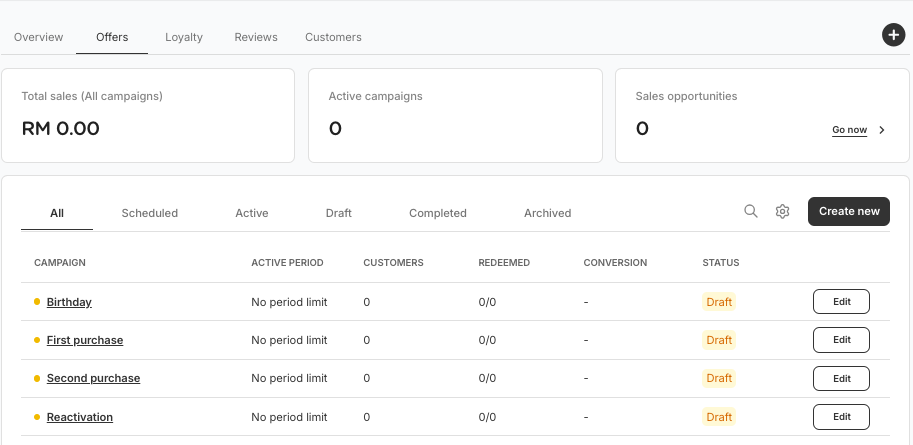Open table settings gear icon
The width and height of the screenshot is (913, 445).
click(782, 211)
